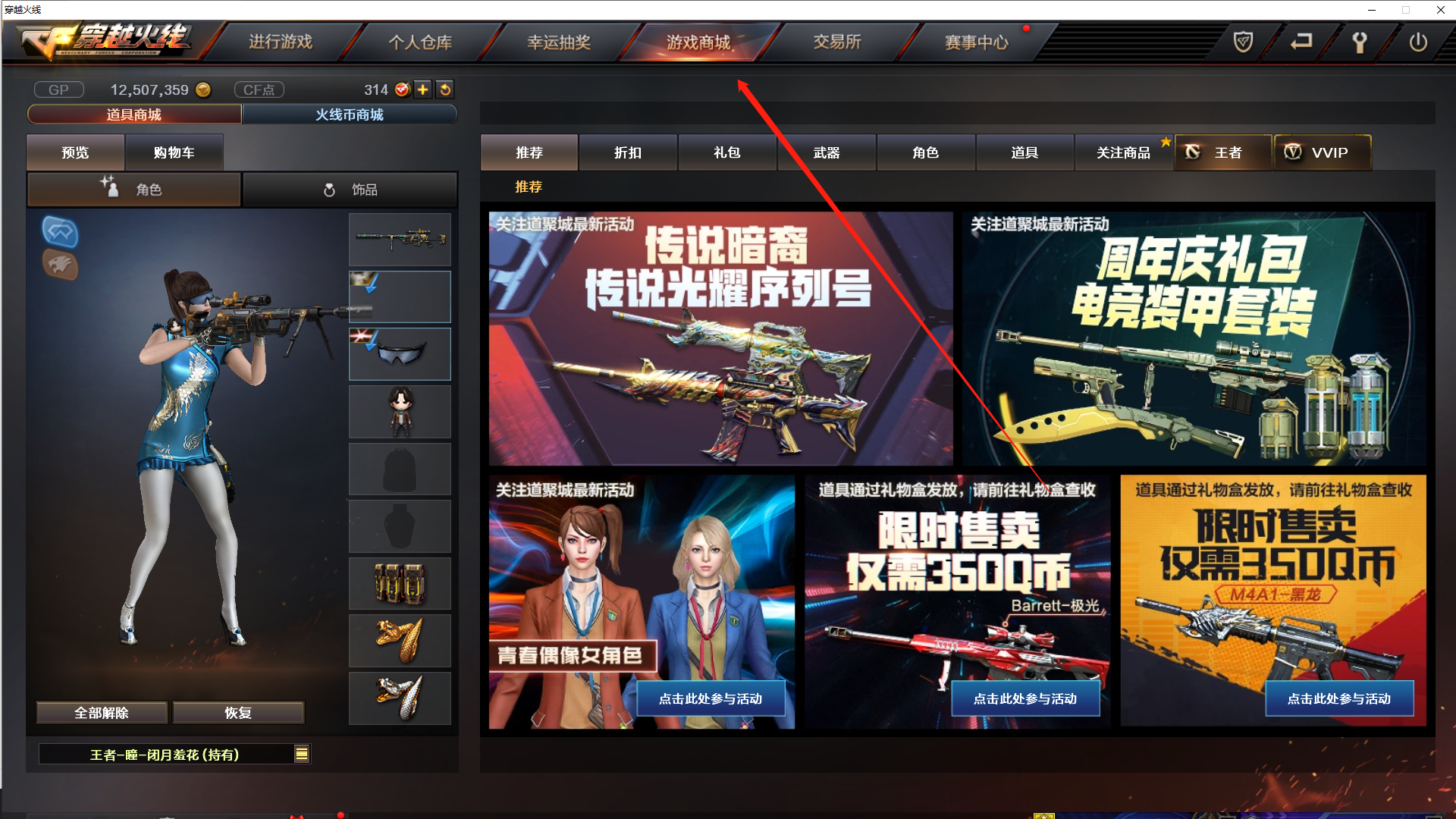Select the 礼包 shop category tab
Viewport: 1456px width, 819px height.
point(727,152)
